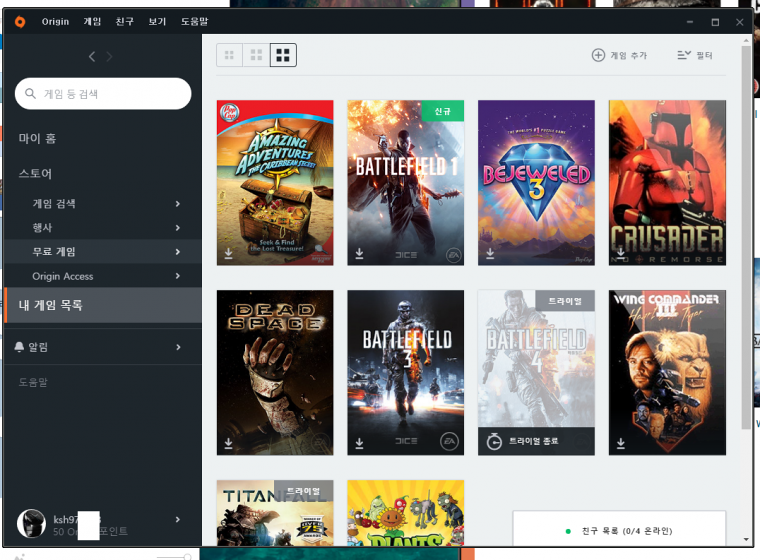760x560 pixels.
Task: Download Dead Space via arrow icon
Action: click(228, 443)
